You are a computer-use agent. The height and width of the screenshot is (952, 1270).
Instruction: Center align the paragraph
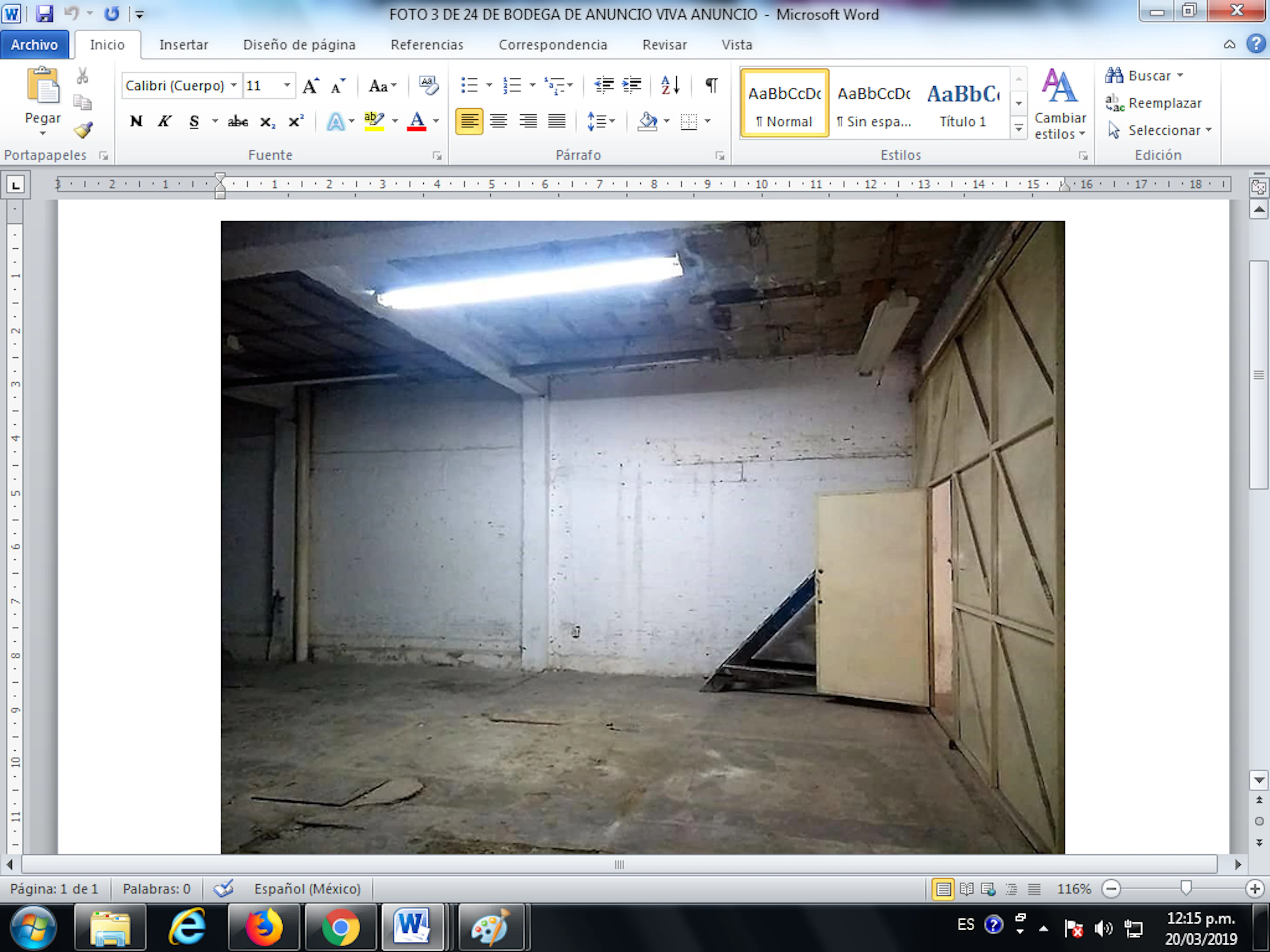point(498,121)
